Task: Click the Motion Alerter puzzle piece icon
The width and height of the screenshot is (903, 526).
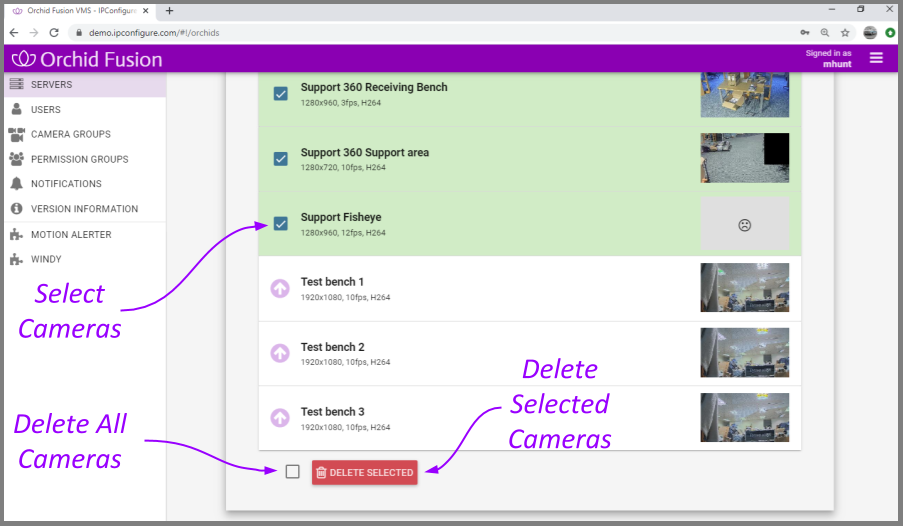Action: tap(17, 234)
